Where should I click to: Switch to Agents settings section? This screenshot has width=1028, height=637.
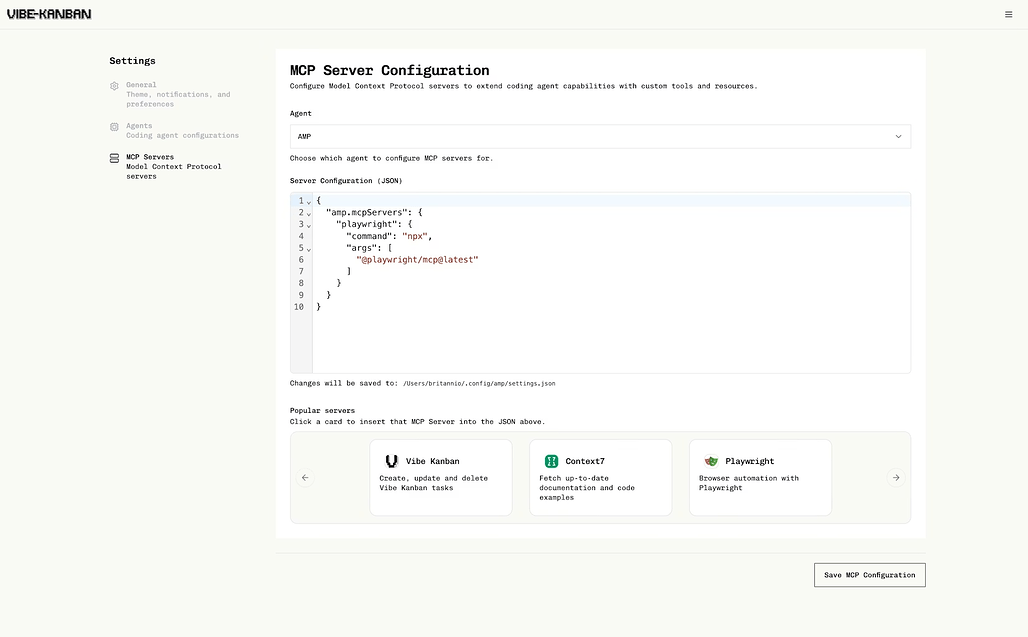[181, 131]
